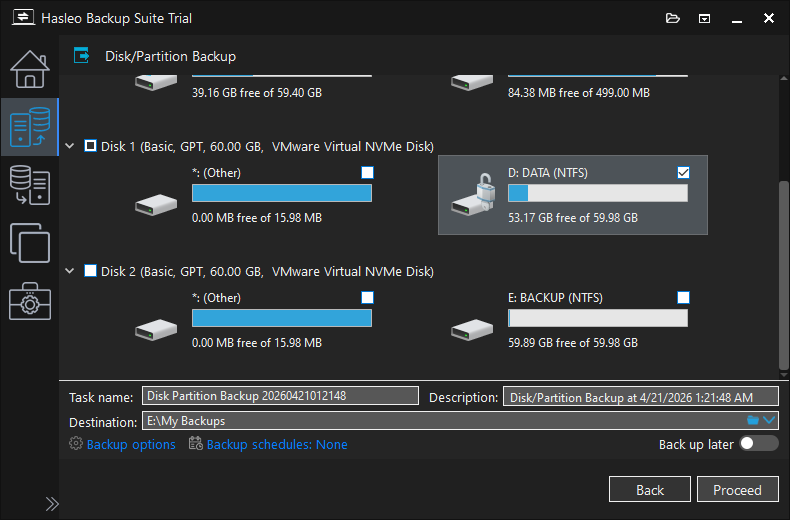Click Disk 1 *: (Other) usage bar

(x=282, y=193)
